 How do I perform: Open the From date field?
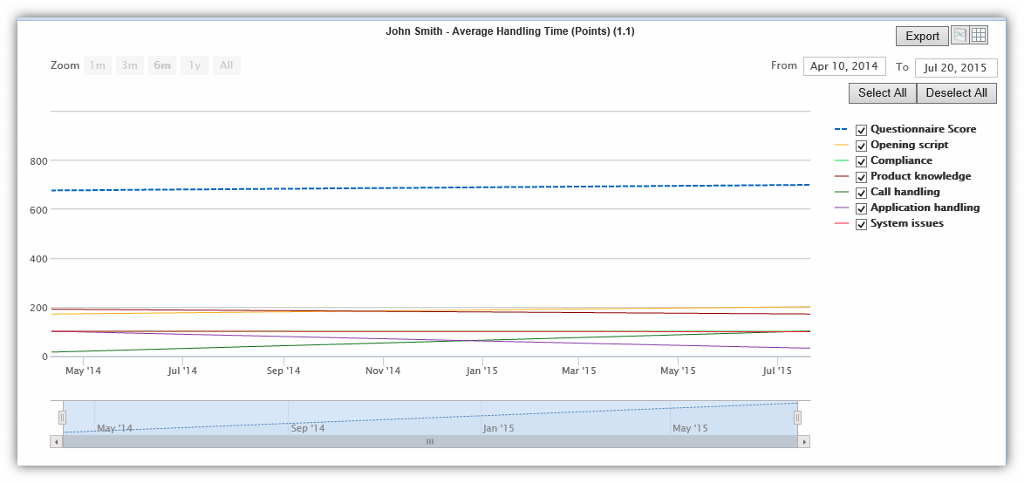(x=843, y=67)
